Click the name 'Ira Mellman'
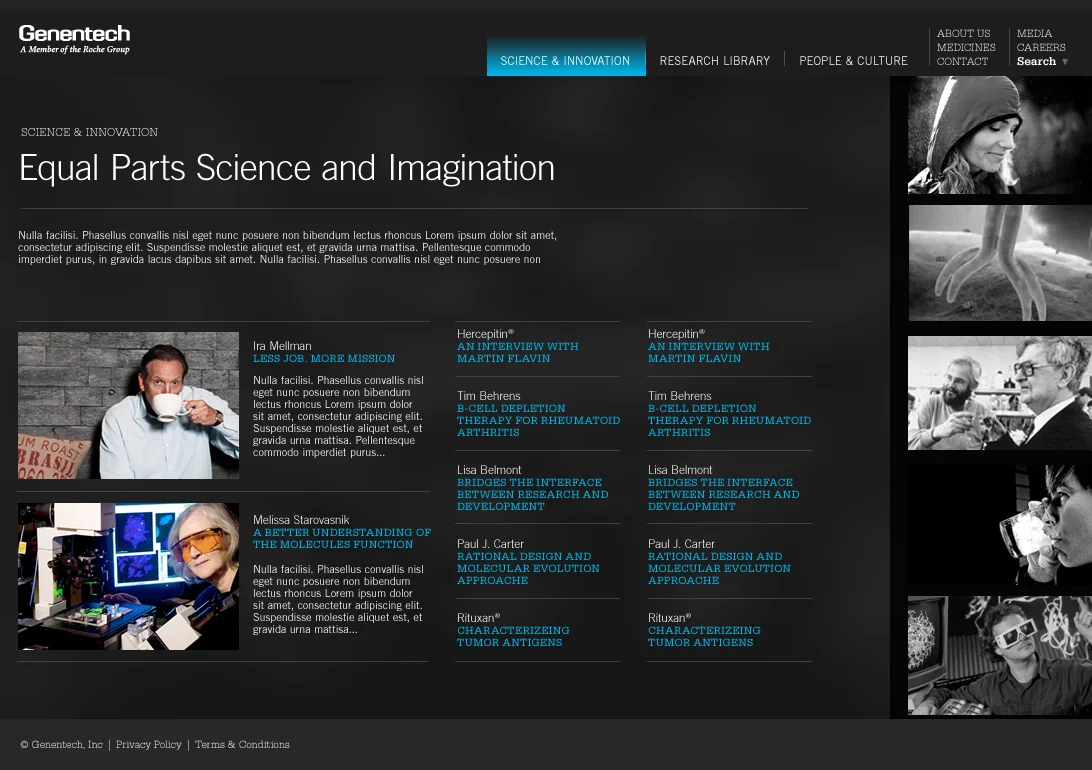 [x=282, y=346]
